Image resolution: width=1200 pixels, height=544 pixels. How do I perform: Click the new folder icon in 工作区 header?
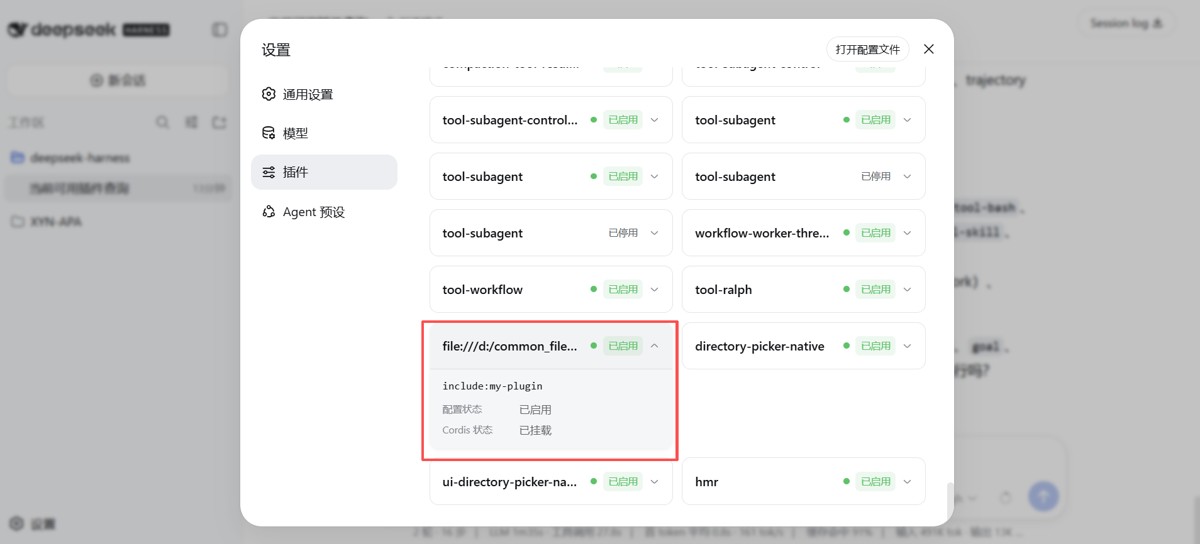click(x=219, y=122)
